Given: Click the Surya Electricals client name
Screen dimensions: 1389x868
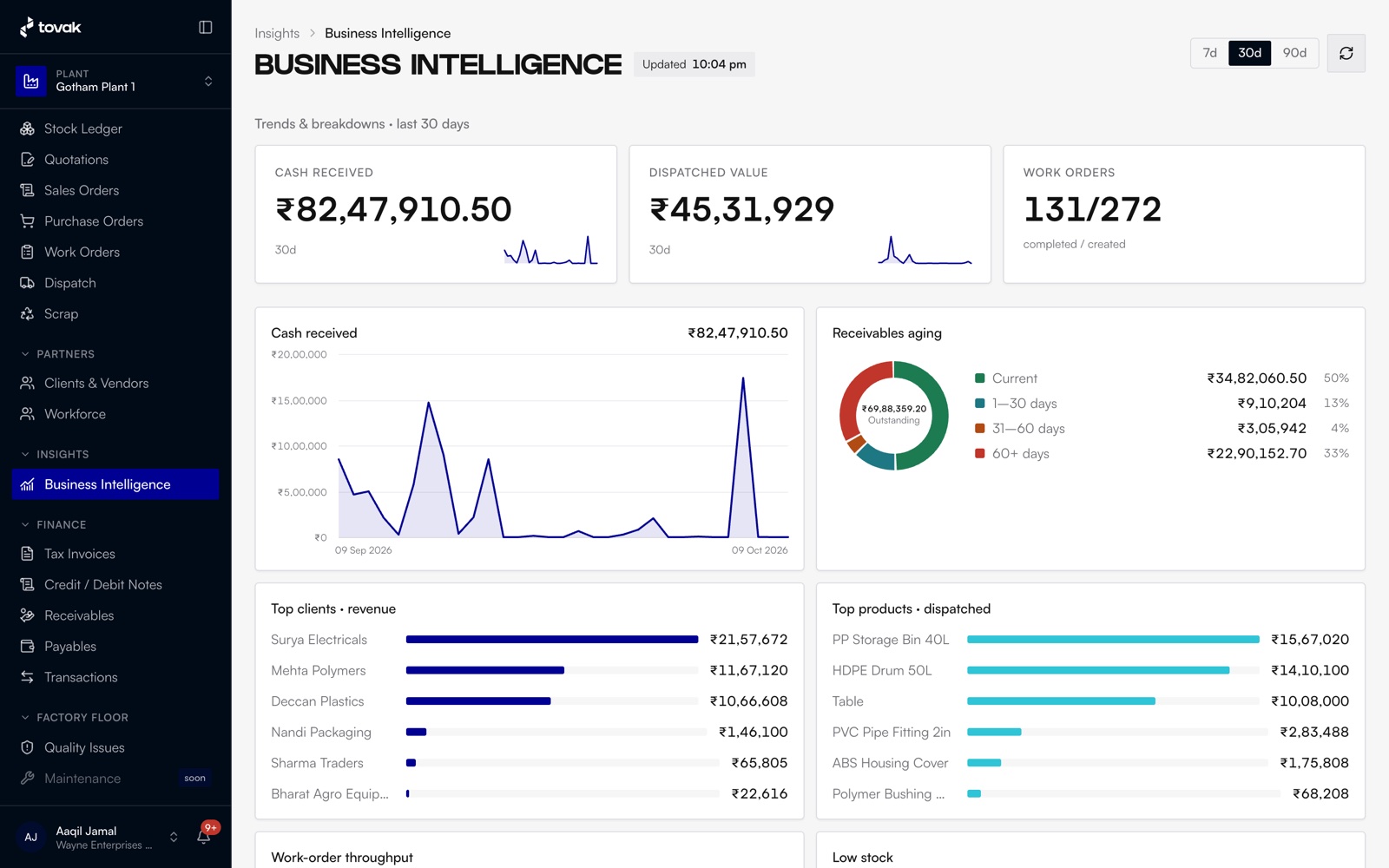Looking at the screenshot, I should (x=319, y=640).
